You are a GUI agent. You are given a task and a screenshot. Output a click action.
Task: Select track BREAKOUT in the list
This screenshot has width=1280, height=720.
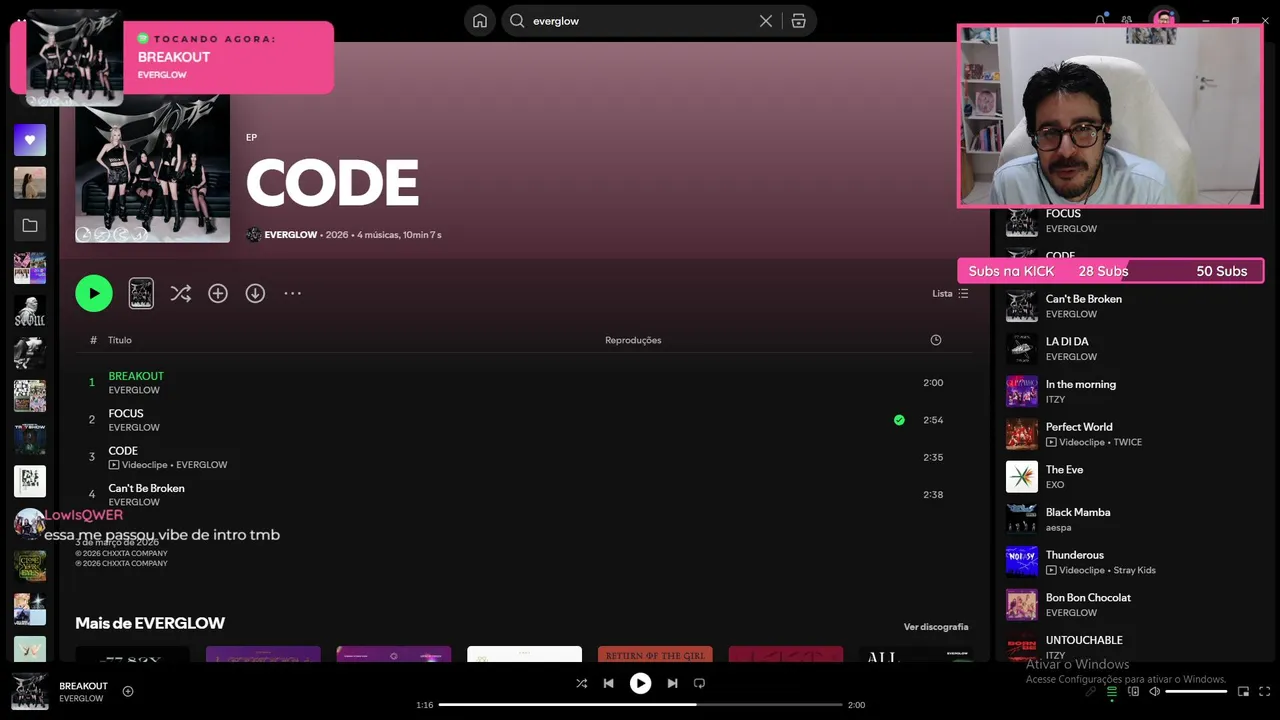(524, 383)
